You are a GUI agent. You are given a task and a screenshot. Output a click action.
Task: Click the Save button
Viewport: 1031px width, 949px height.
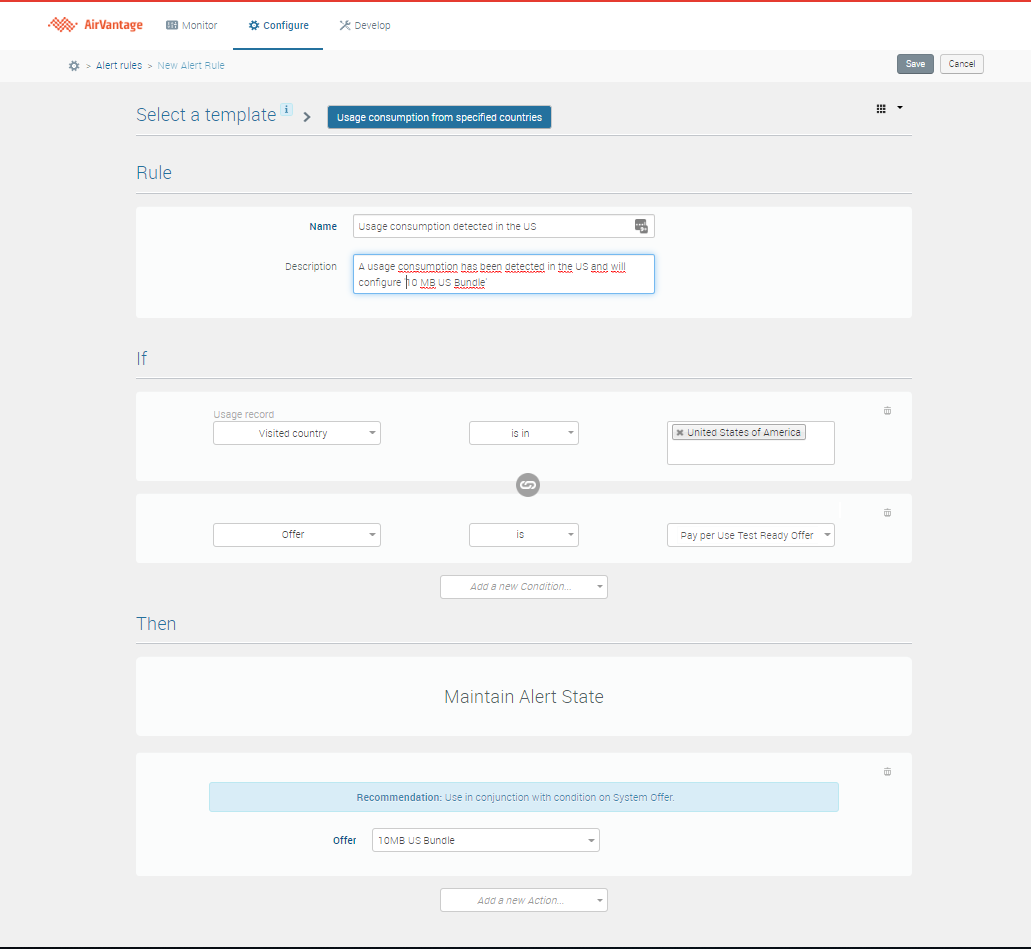[915, 64]
